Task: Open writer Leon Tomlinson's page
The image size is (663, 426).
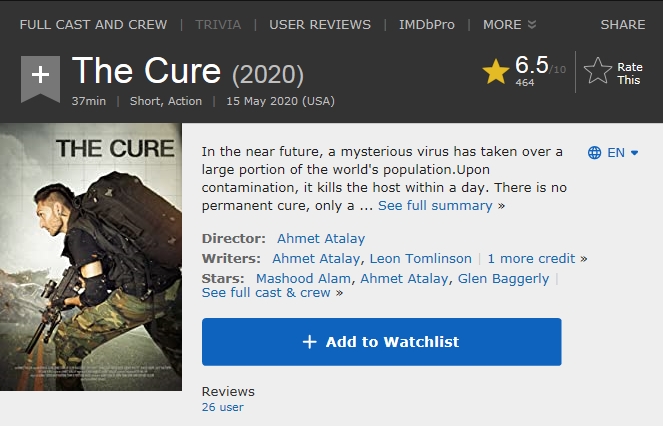Action: click(425, 258)
